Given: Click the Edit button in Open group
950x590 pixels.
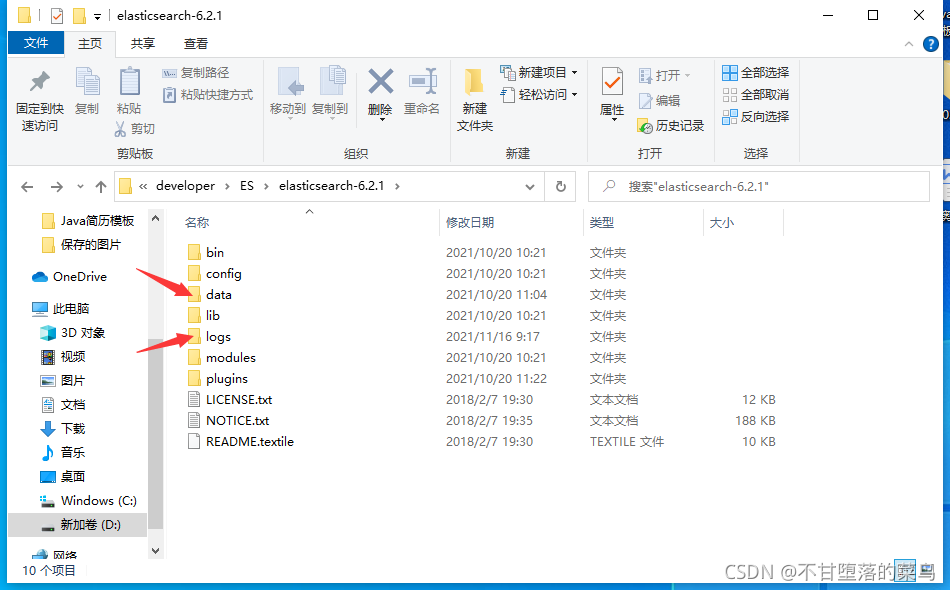Looking at the screenshot, I should point(659,101).
